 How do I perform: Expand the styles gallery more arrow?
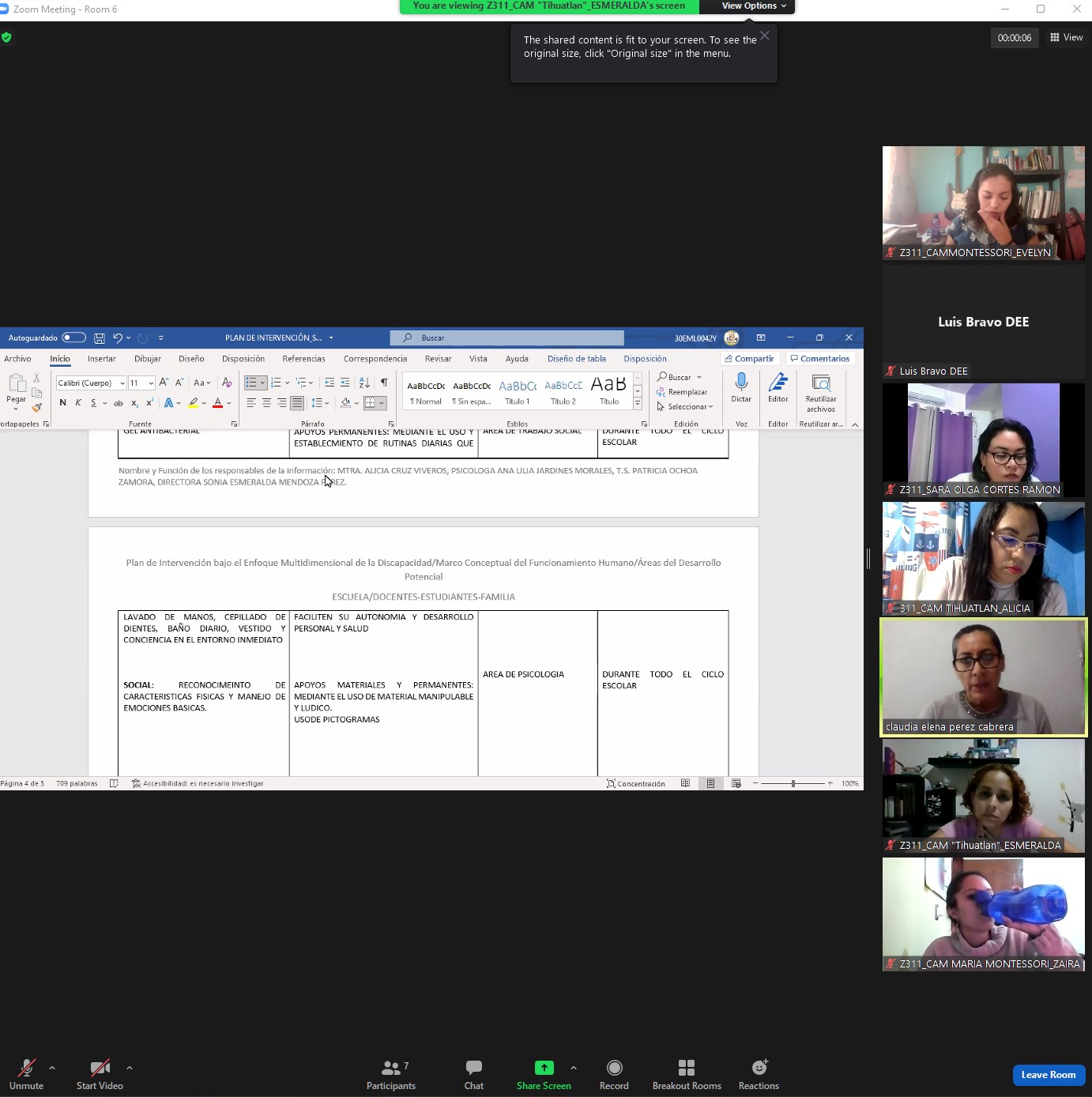[x=638, y=404]
